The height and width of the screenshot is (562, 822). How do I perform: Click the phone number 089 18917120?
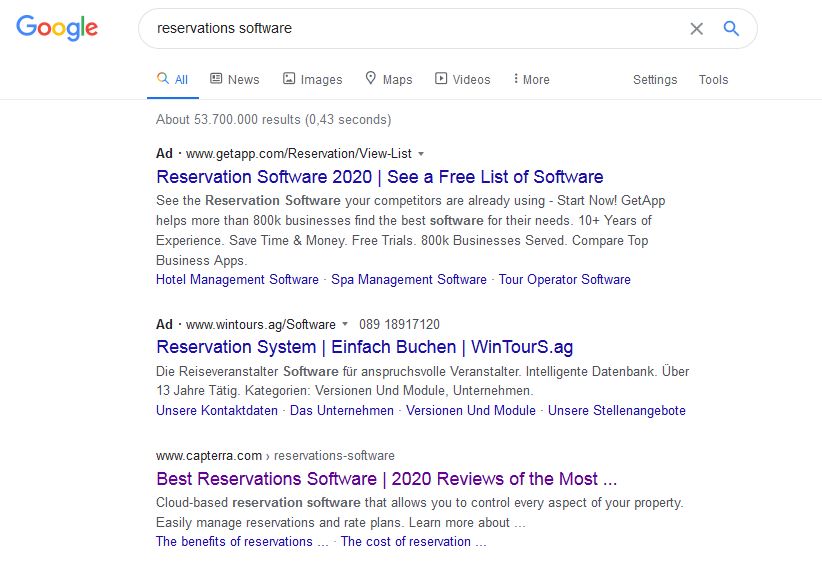(399, 325)
